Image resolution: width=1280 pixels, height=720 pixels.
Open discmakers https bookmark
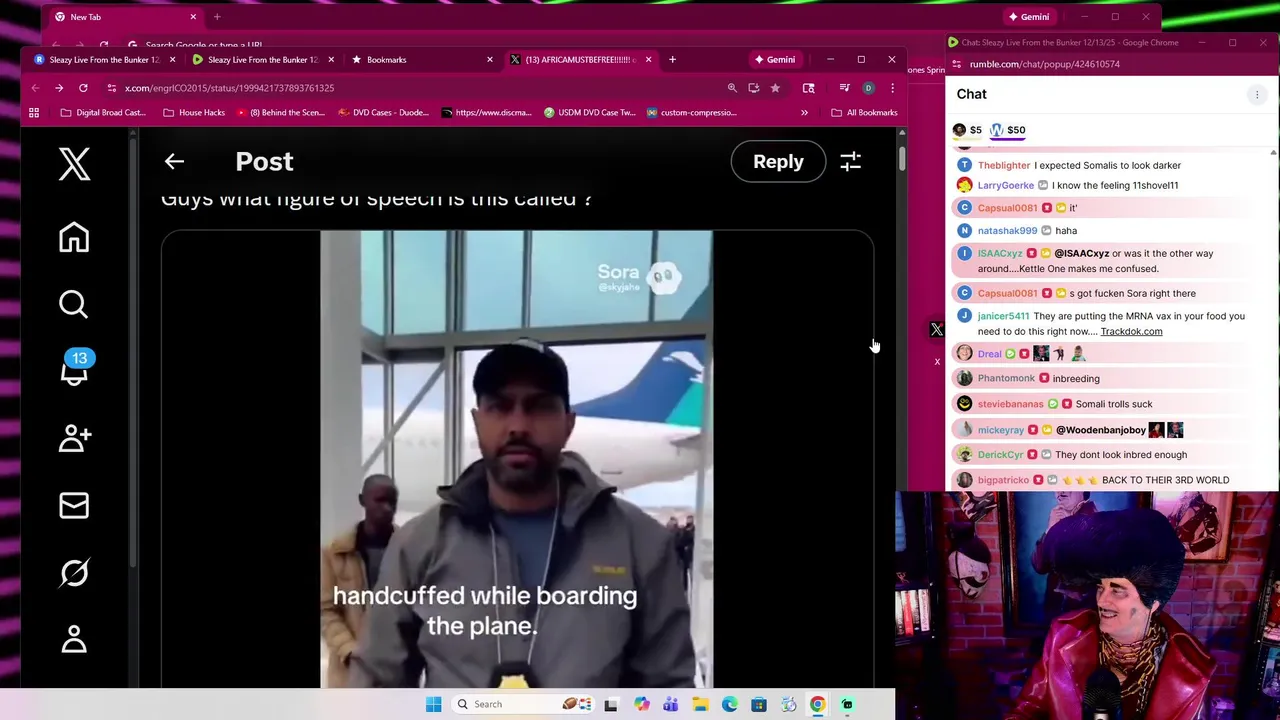point(486,113)
